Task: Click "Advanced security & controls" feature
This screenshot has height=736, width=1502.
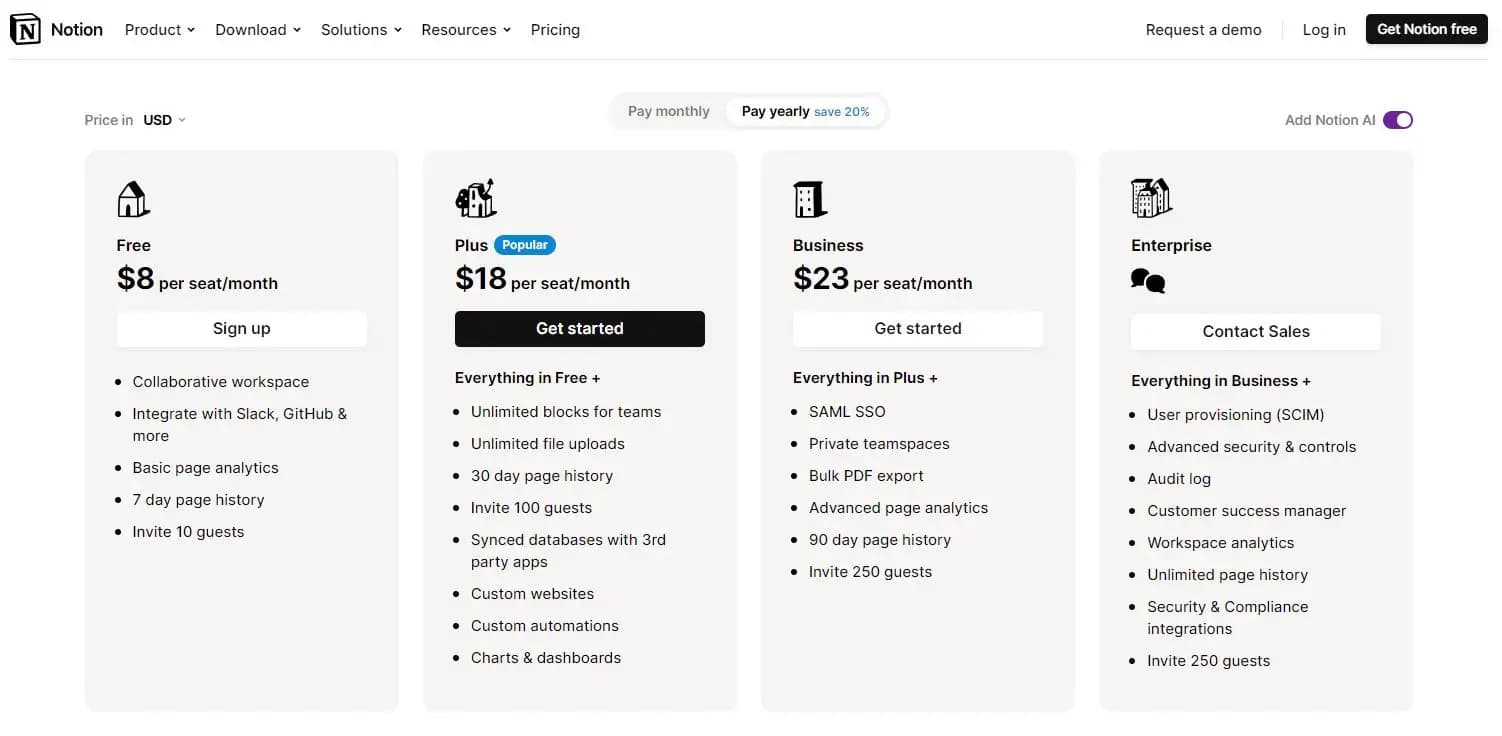Action: (1252, 447)
